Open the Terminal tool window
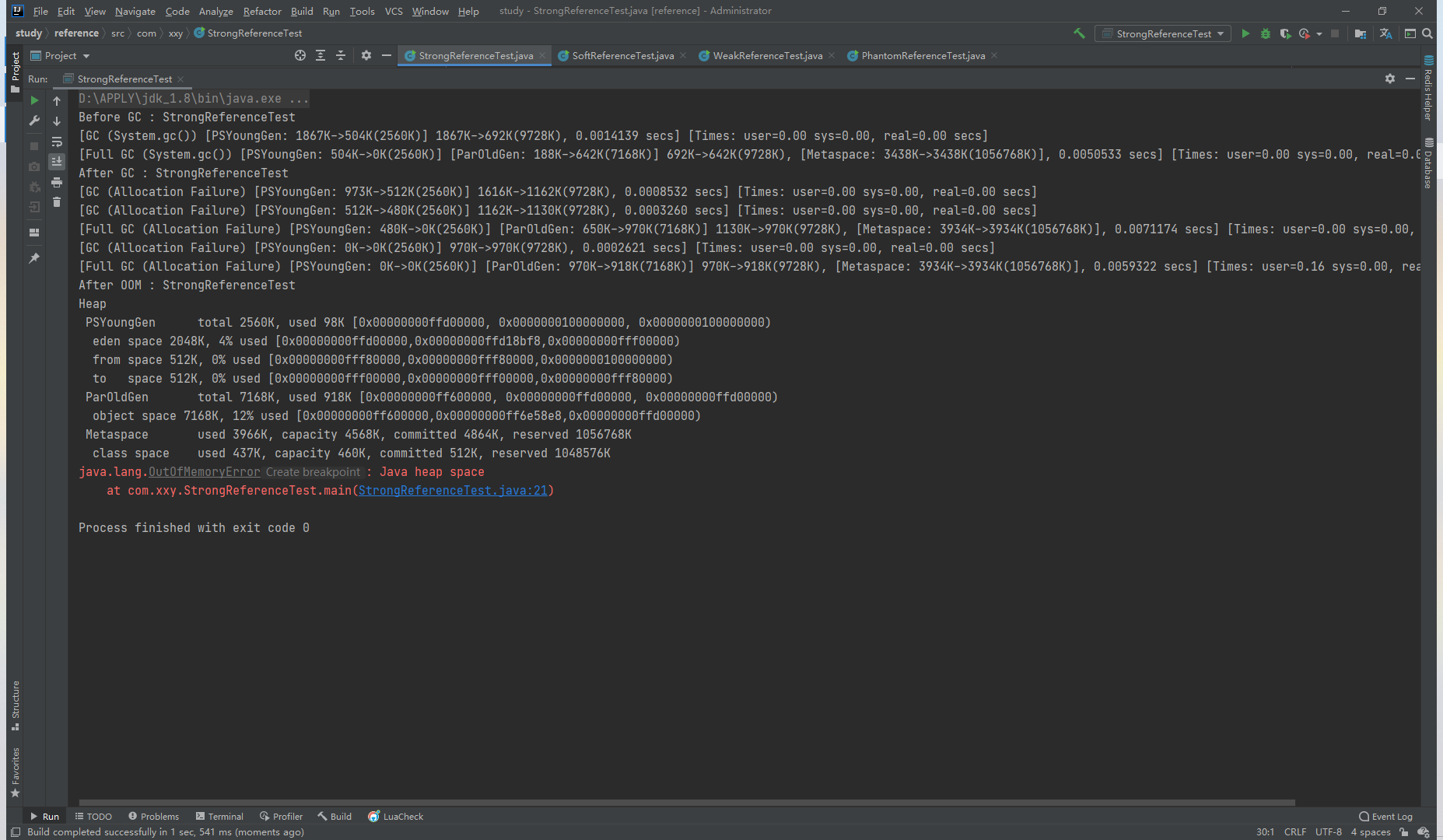 click(x=219, y=817)
